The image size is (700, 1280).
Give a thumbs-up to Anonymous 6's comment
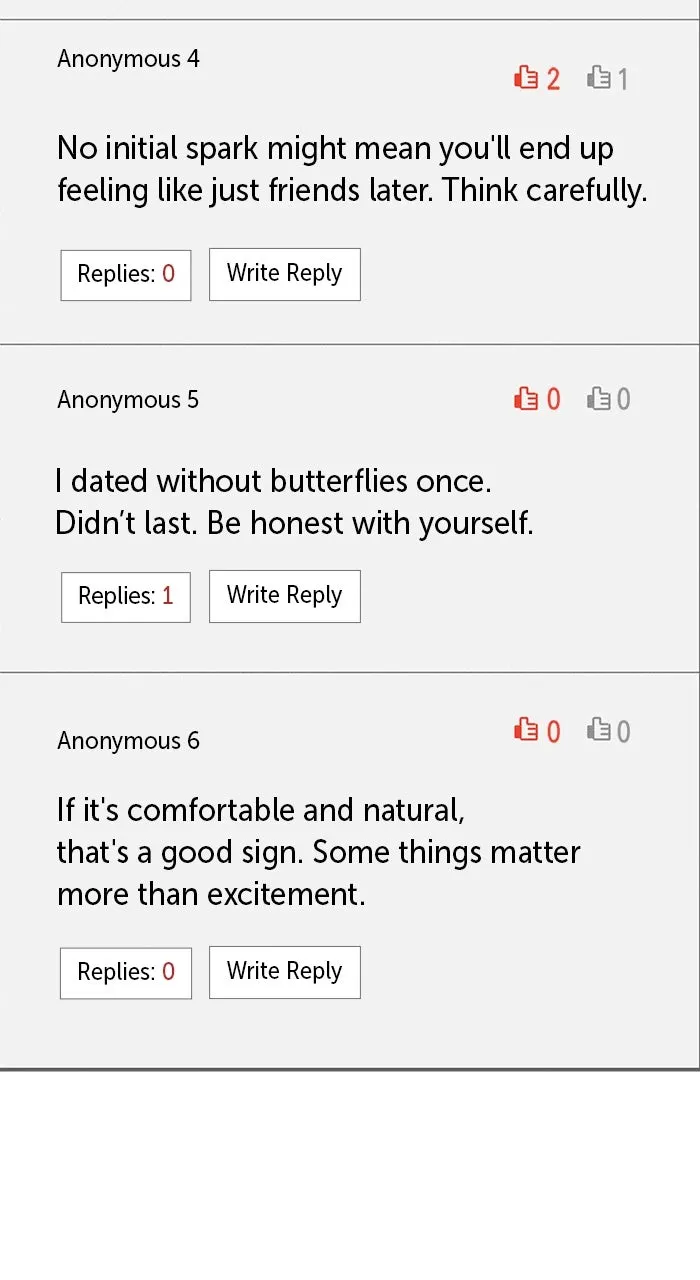(526, 730)
